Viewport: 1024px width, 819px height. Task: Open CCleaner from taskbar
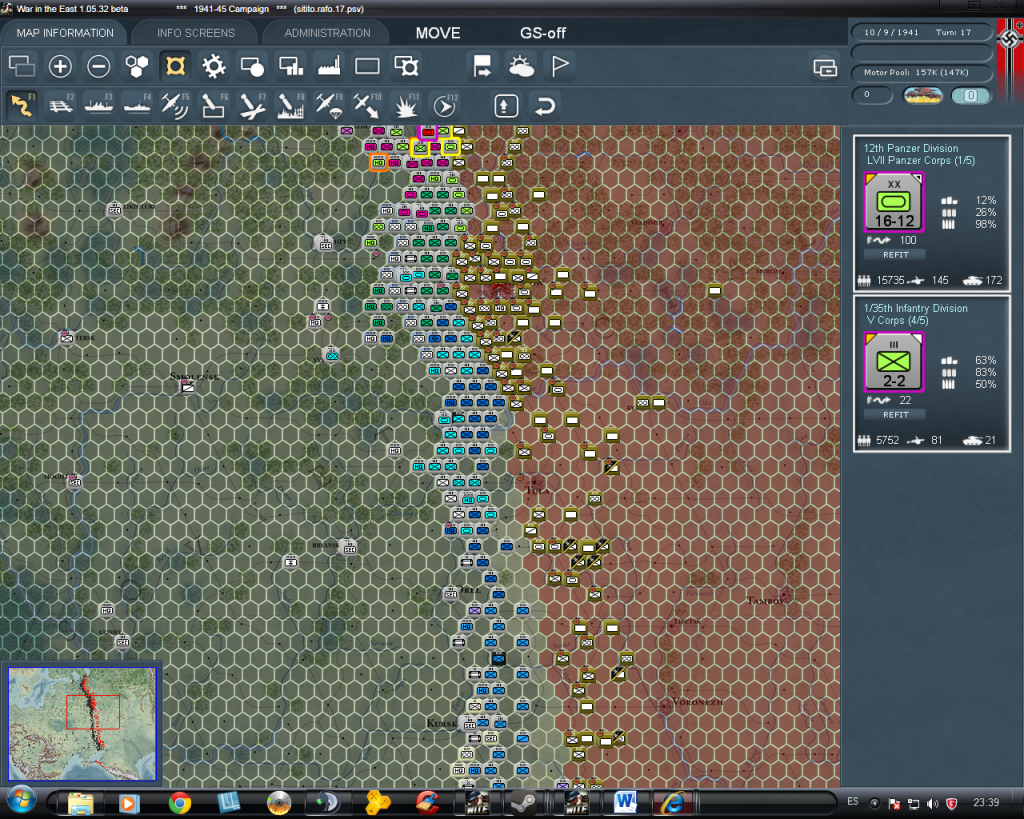pos(427,803)
